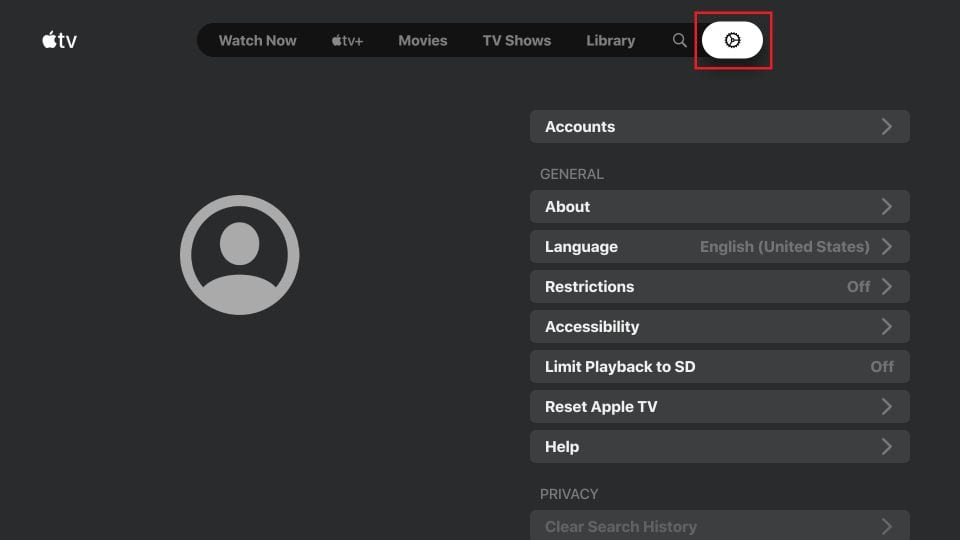The height and width of the screenshot is (540, 960).
Task: Open the TV Shows tab
Action: click(517, 40)
